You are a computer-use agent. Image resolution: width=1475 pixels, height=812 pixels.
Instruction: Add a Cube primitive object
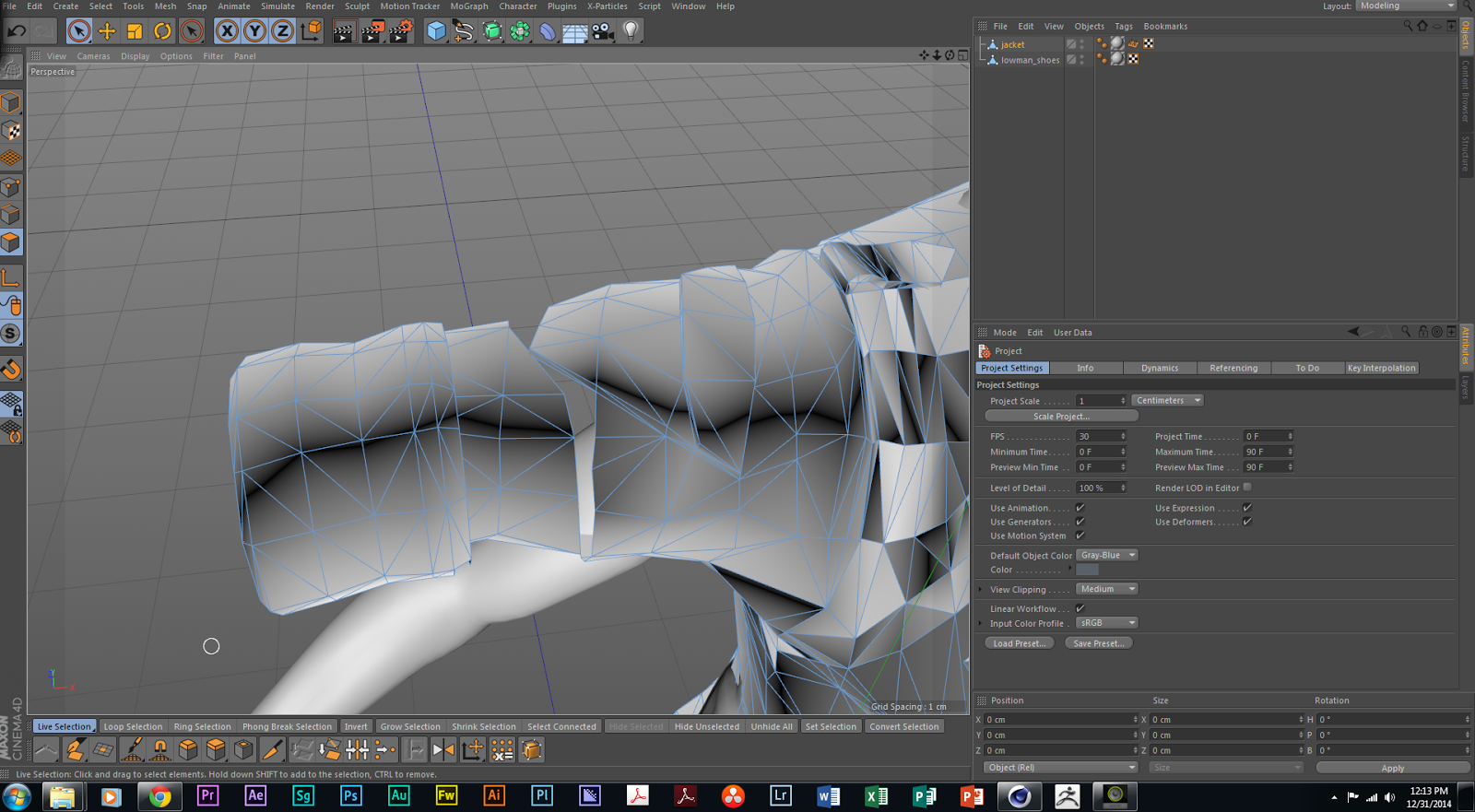click(x=436, y=31)
